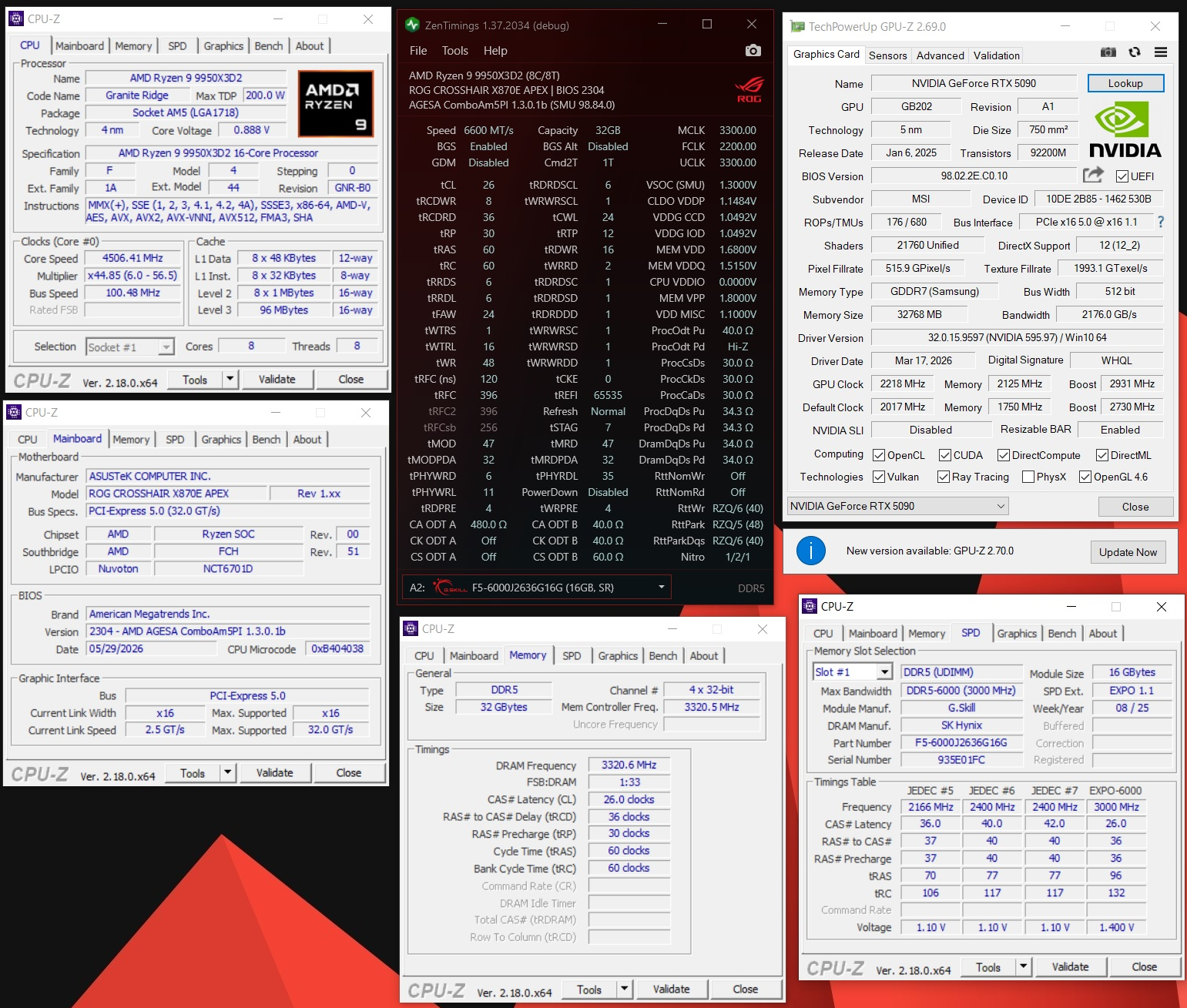Click the Name field AMD Ryzen 9 9950X3D2
Screen dimensions: 1187x1008
pyautogui.click(x=186, y=78)
